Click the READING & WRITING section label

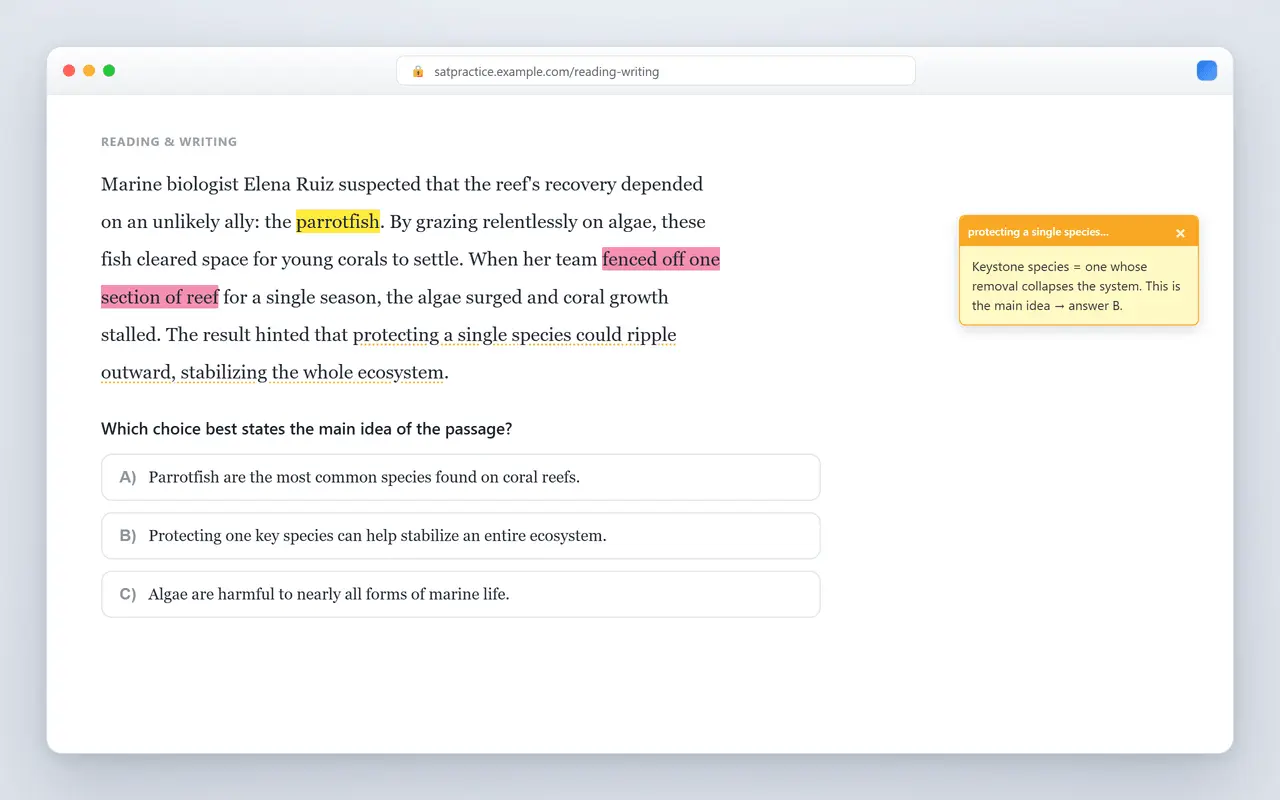(169, 142)
